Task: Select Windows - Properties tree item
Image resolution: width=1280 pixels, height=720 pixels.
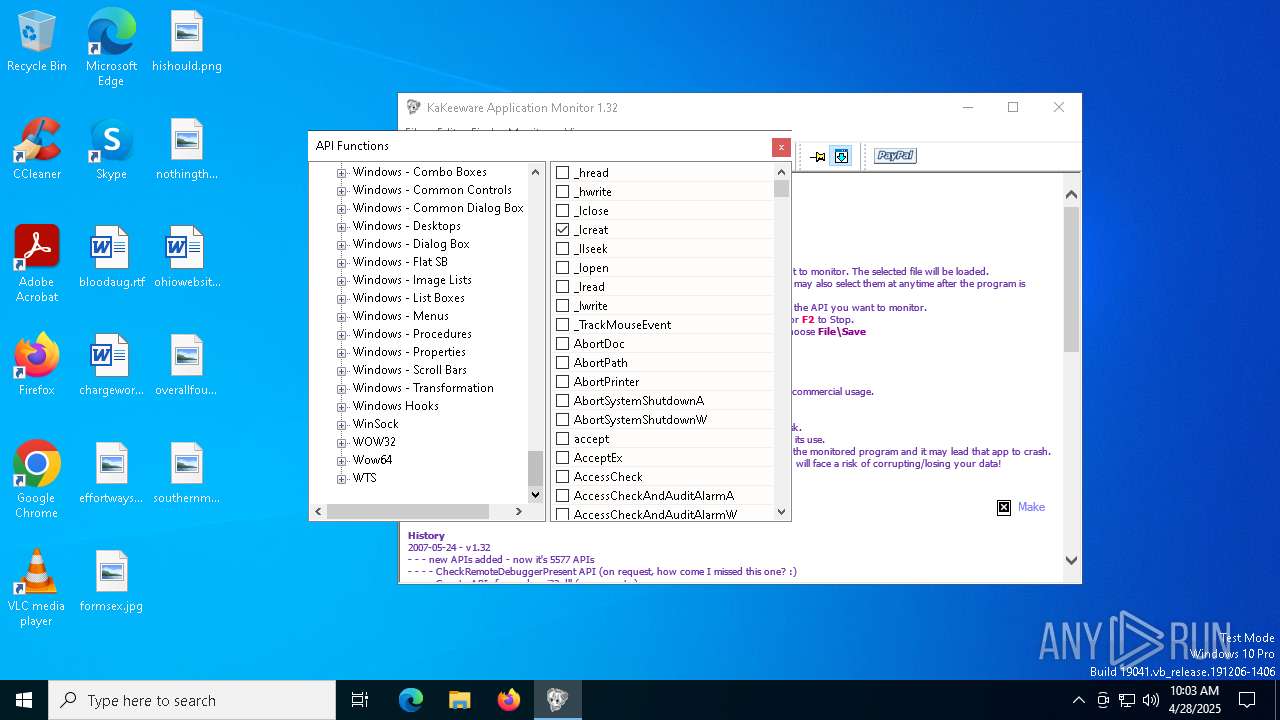Action: (x=409, y=352)
